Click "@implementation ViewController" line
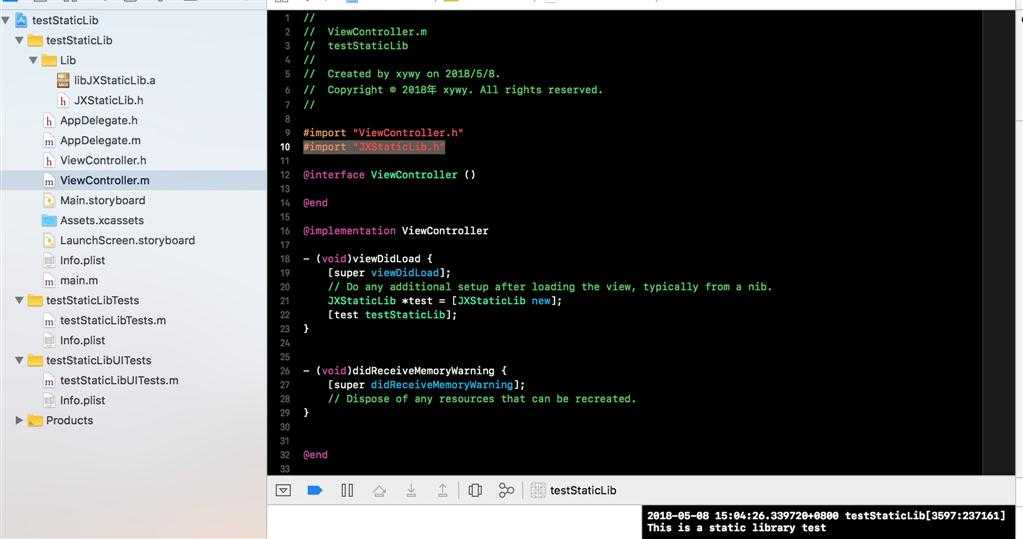 (x=395, y=231)
